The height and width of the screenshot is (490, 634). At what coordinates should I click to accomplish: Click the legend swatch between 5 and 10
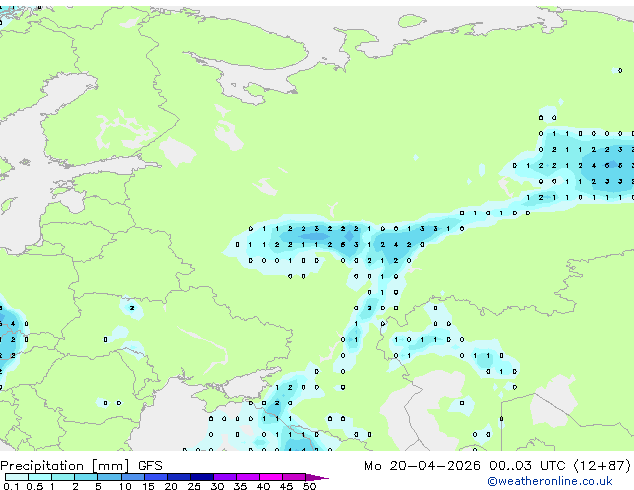point(109,477)
